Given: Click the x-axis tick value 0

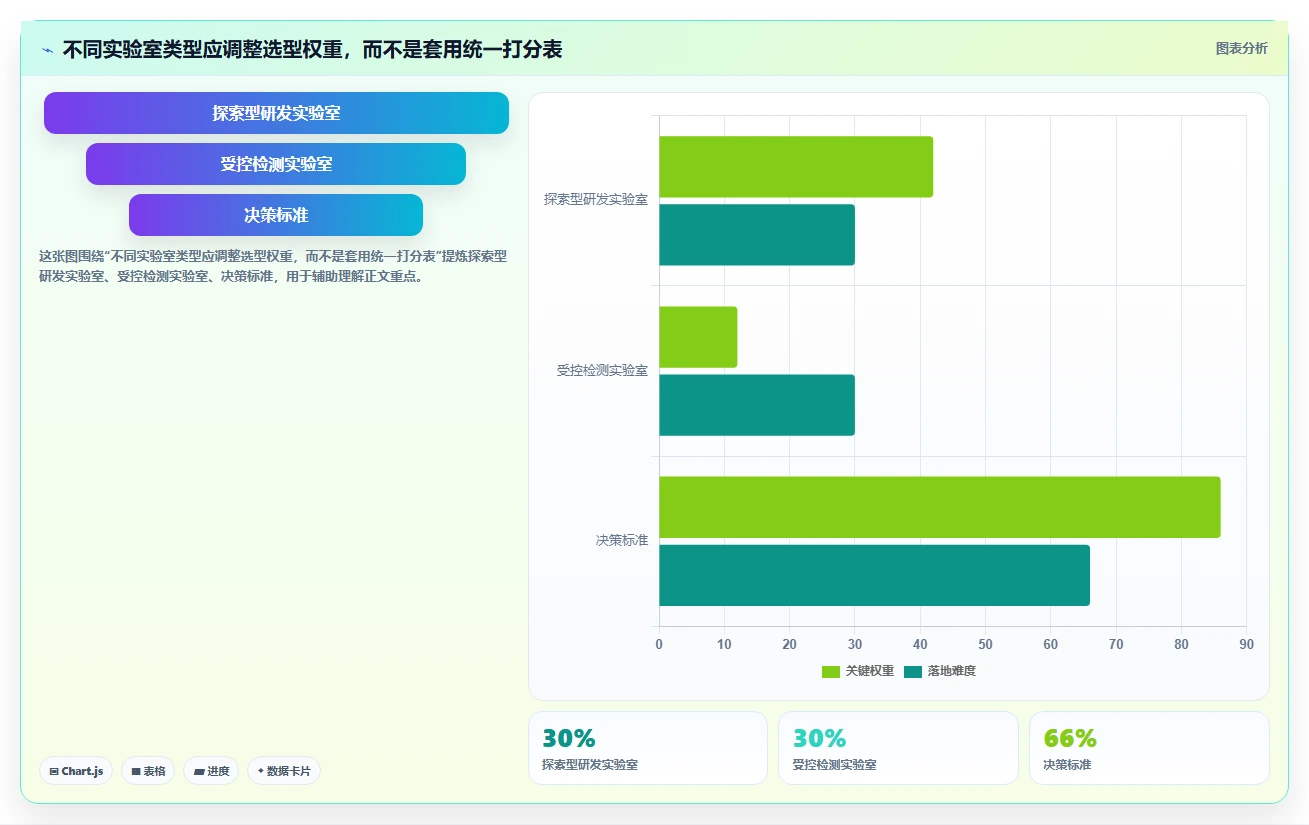Looking at the screenshot, I should [x=659, y=644].
